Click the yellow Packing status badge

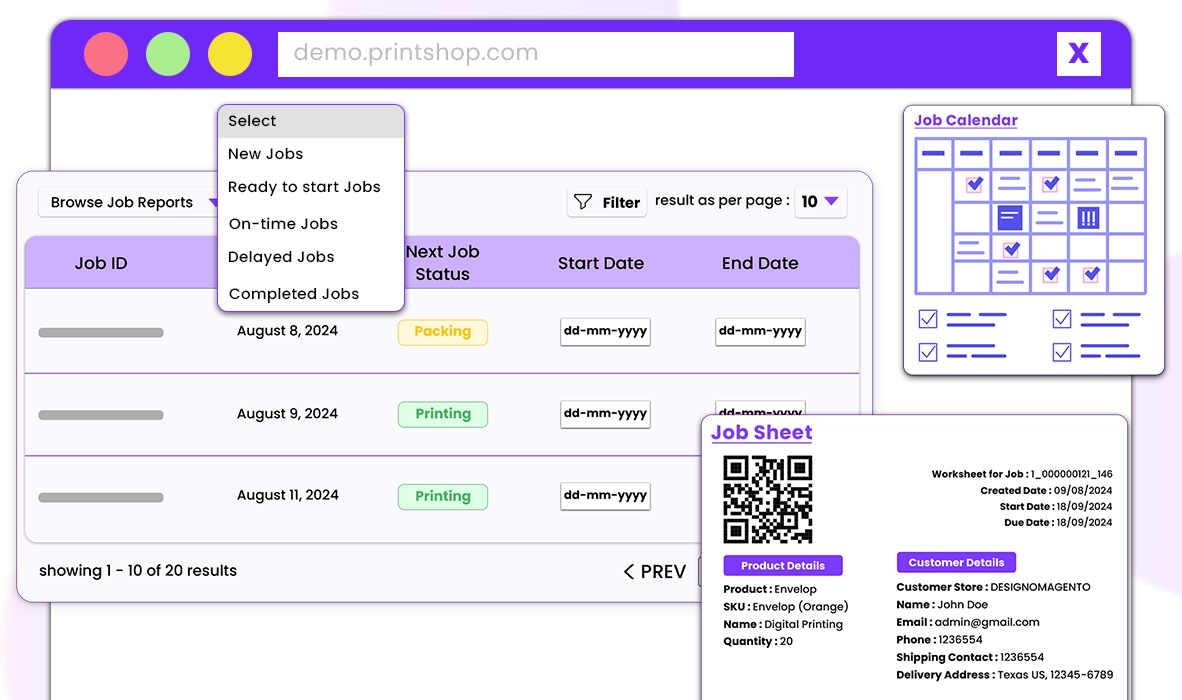(x=442, y=332)
